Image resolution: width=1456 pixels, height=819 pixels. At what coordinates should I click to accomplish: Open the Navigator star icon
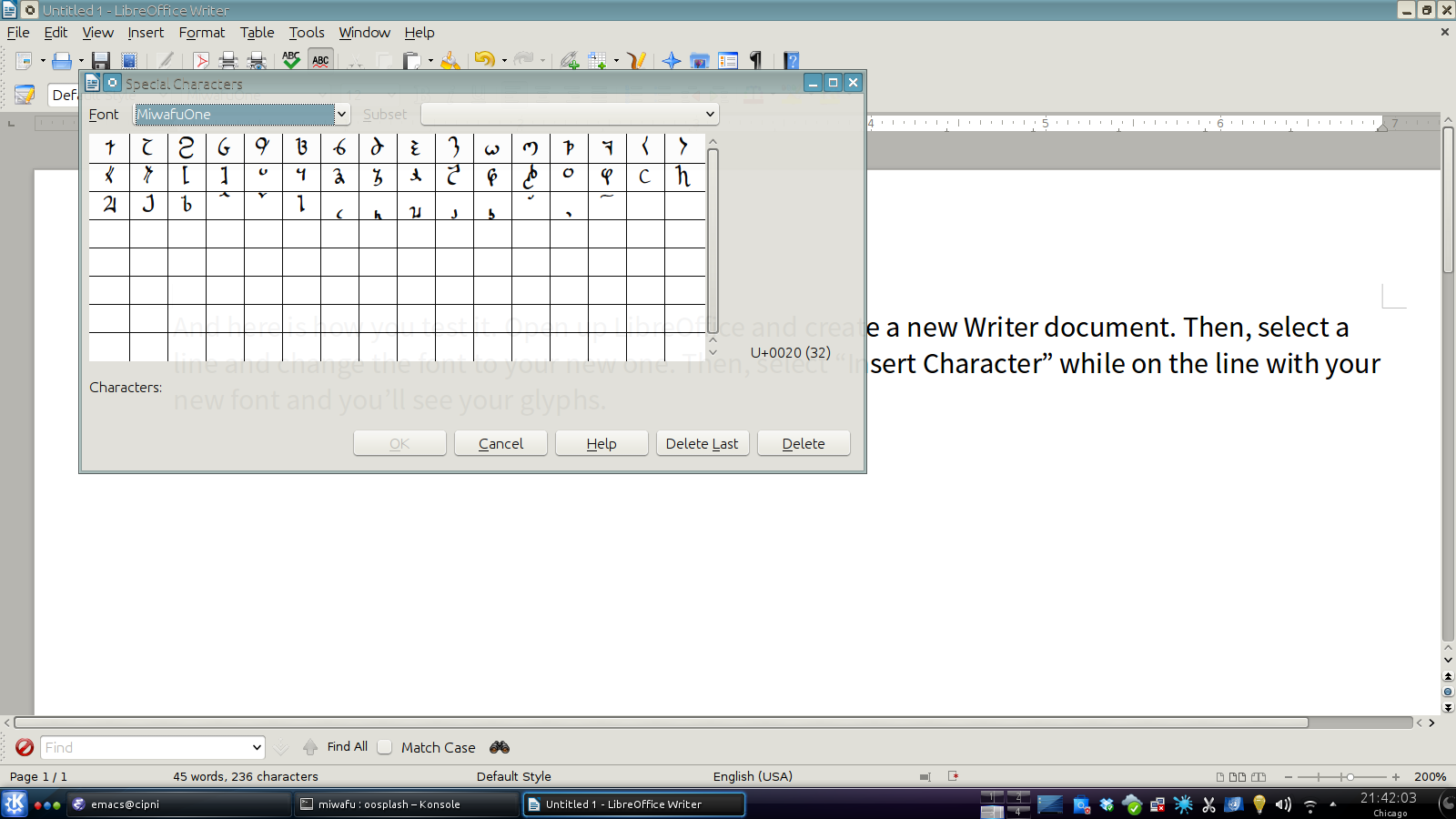[672, 61]
